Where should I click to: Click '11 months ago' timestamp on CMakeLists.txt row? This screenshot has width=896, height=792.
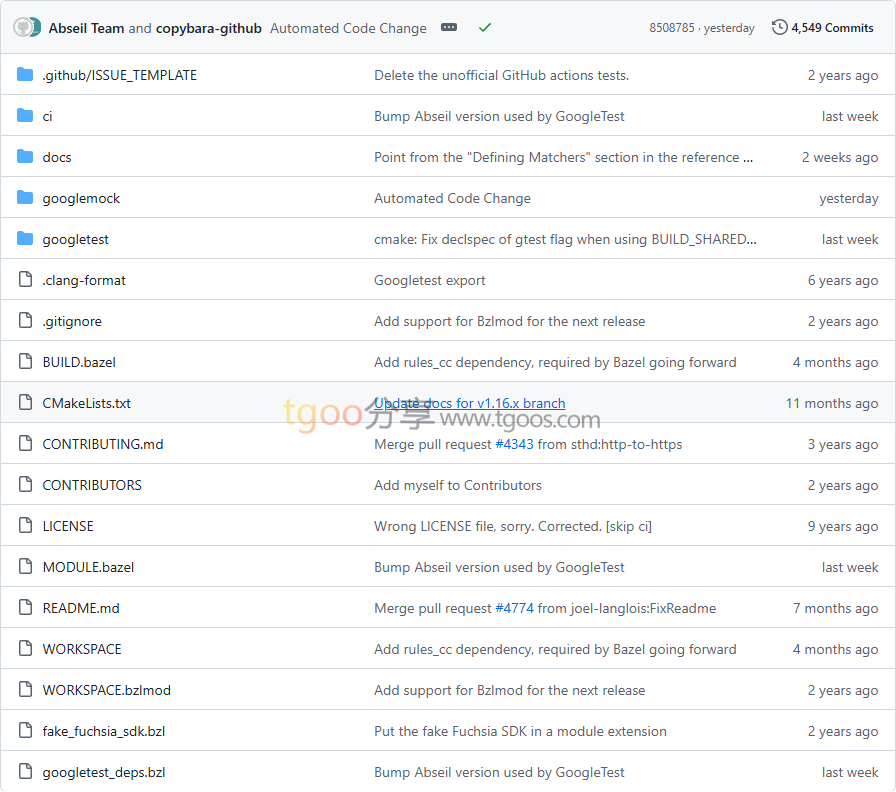(831, 403)
